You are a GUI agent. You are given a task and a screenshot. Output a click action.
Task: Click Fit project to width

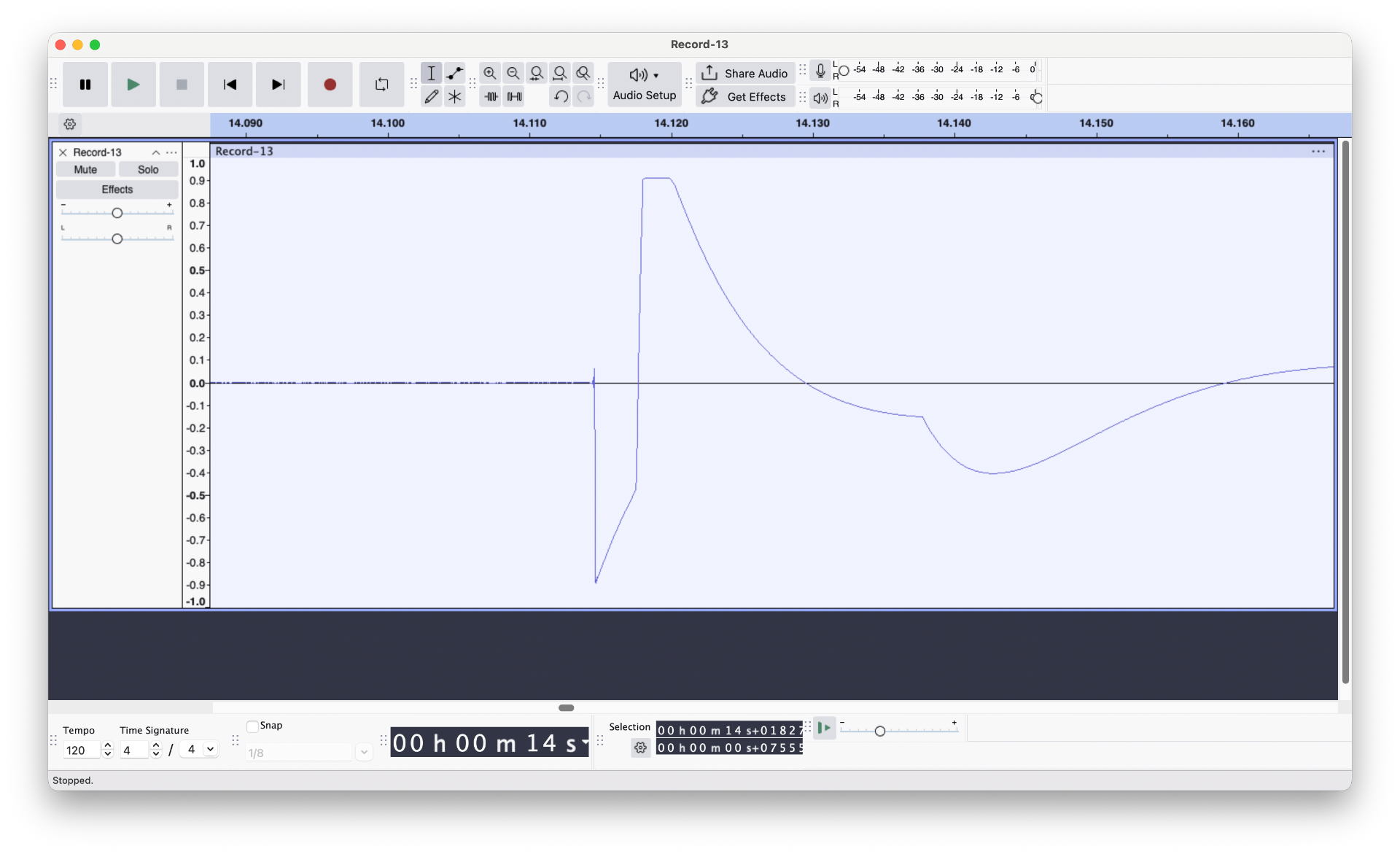tap(560, 73)
